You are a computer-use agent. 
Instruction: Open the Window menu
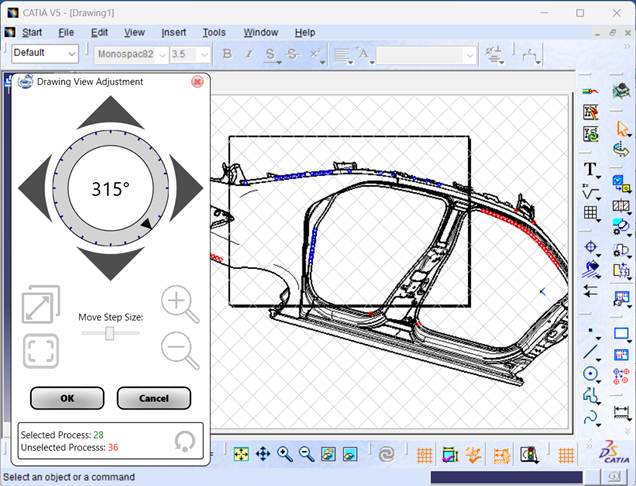261,32
